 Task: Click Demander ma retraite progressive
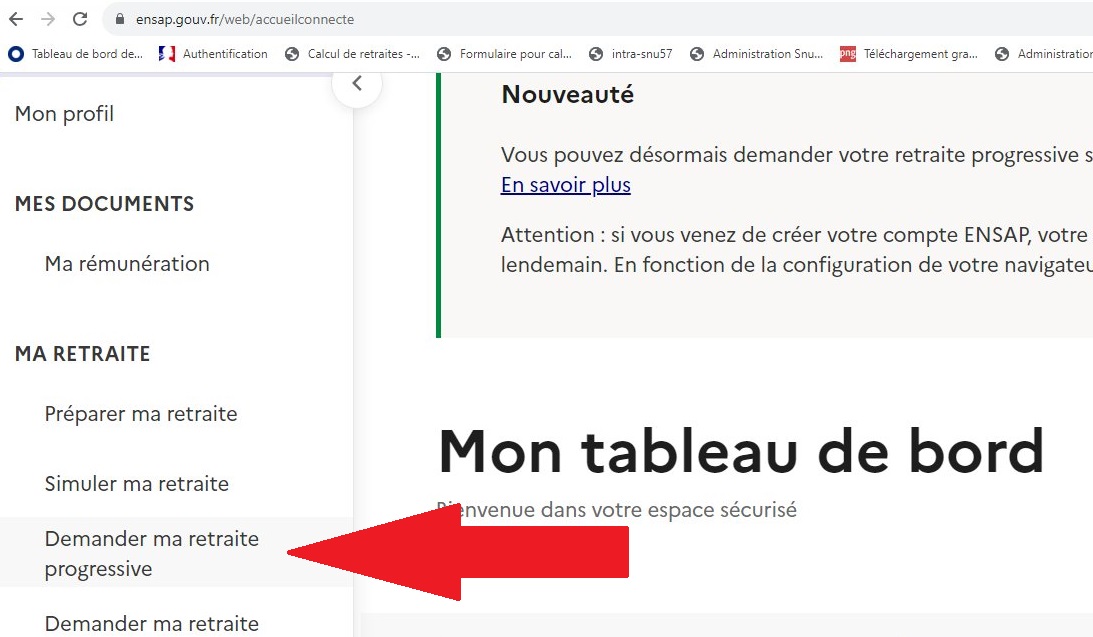[150, 552]
